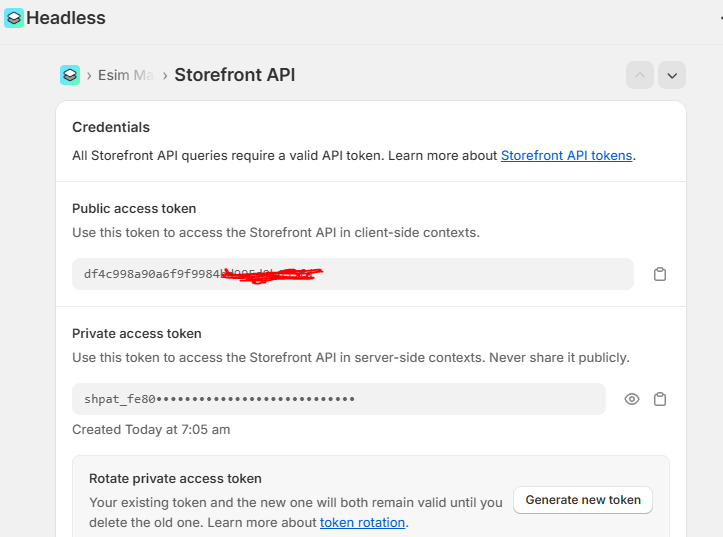Go to next item using down chevron
This screenshot has width=723, height=537.
click(x=672, y=75)
